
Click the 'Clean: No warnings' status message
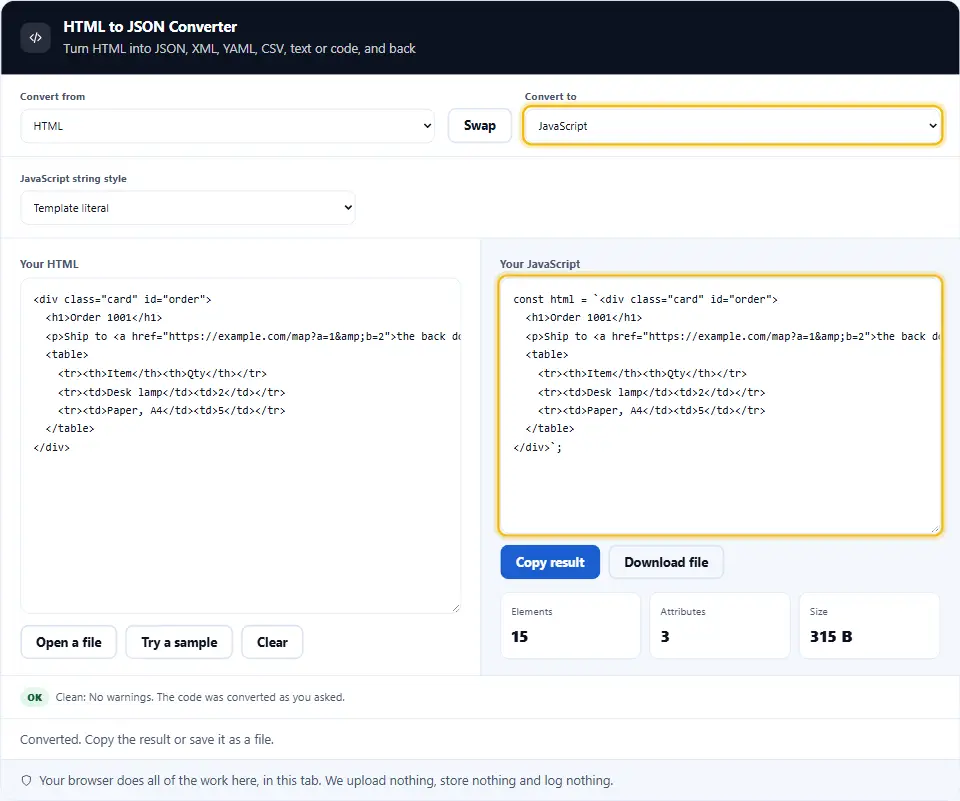click(x=200, y=698)
